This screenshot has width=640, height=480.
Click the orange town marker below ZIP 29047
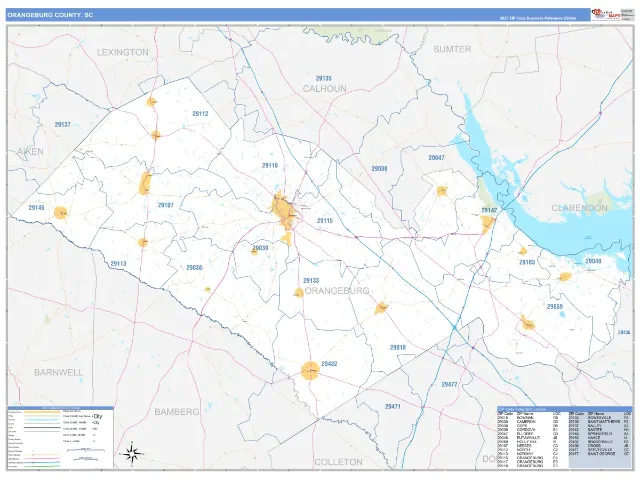(442, 191)
